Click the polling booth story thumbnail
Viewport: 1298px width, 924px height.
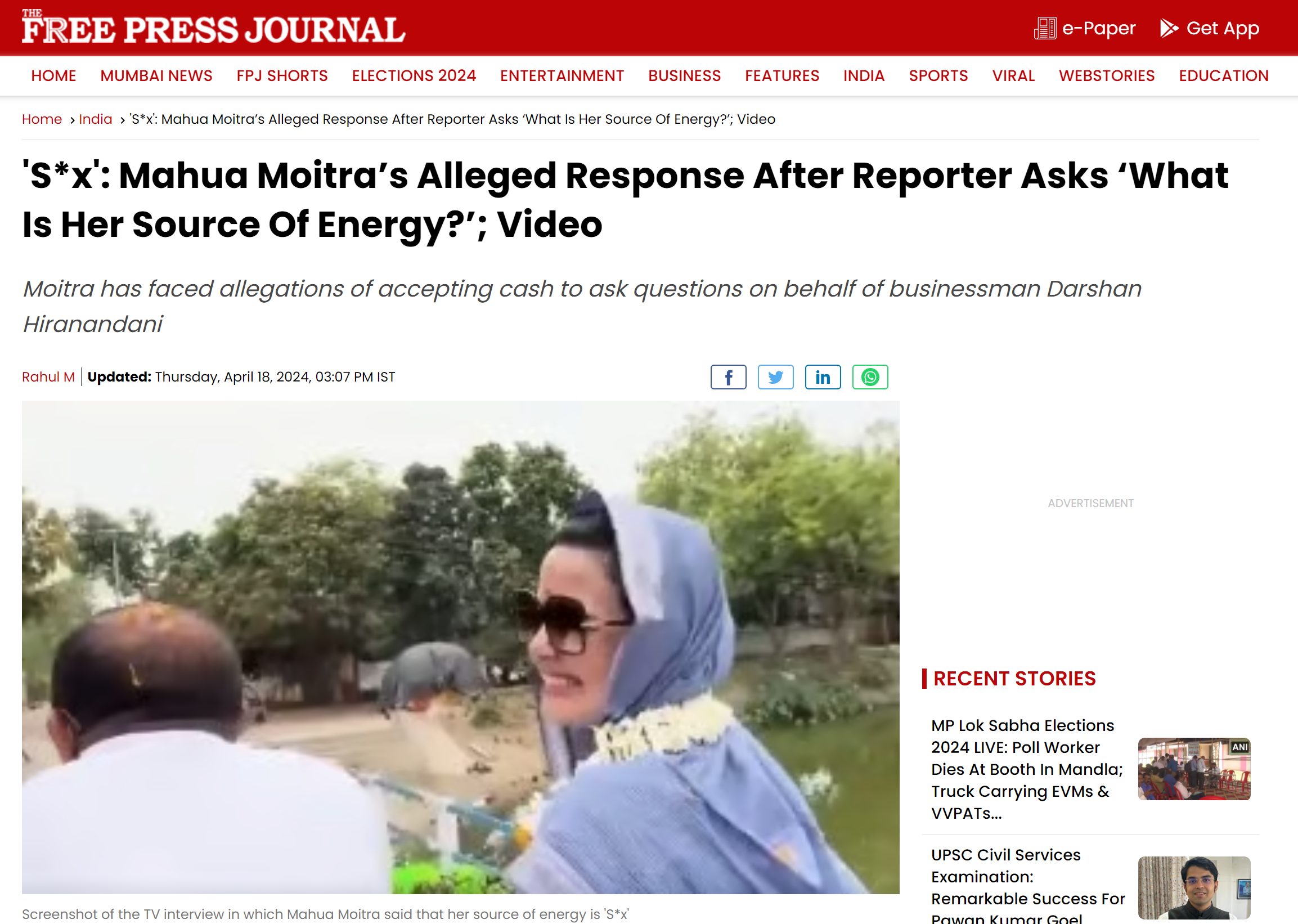click(1194, 769)
